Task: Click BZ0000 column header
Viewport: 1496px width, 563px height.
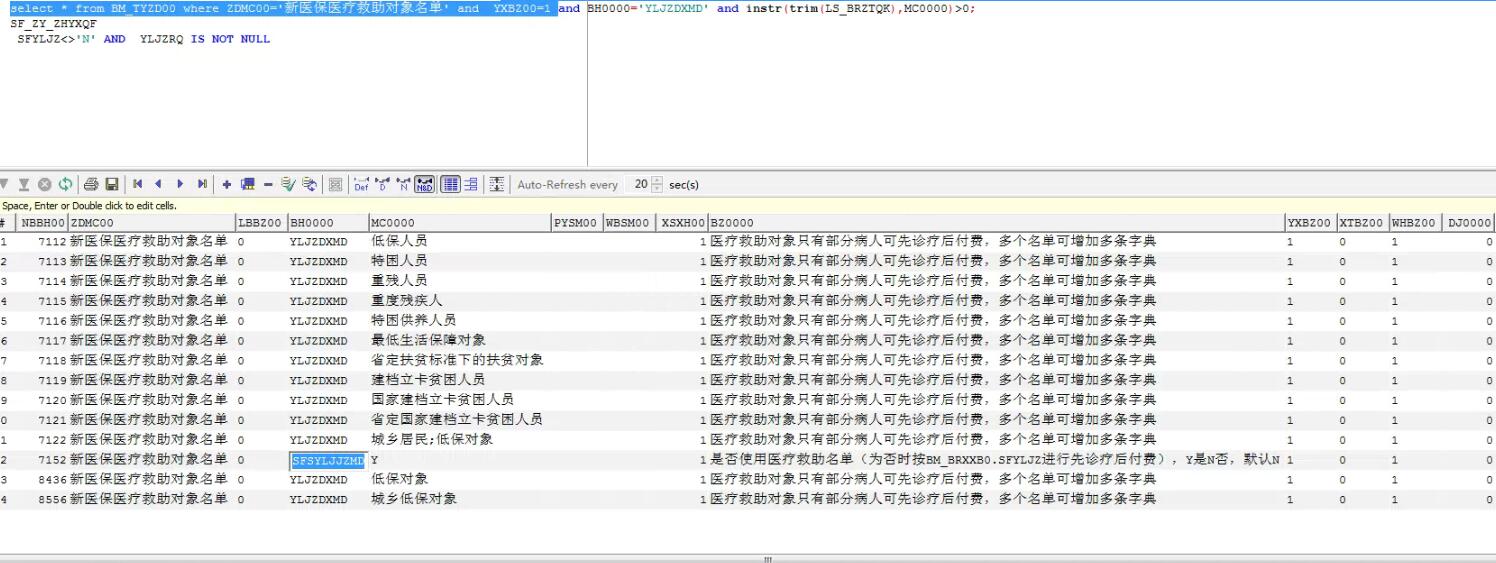Action: coord(996,223)
